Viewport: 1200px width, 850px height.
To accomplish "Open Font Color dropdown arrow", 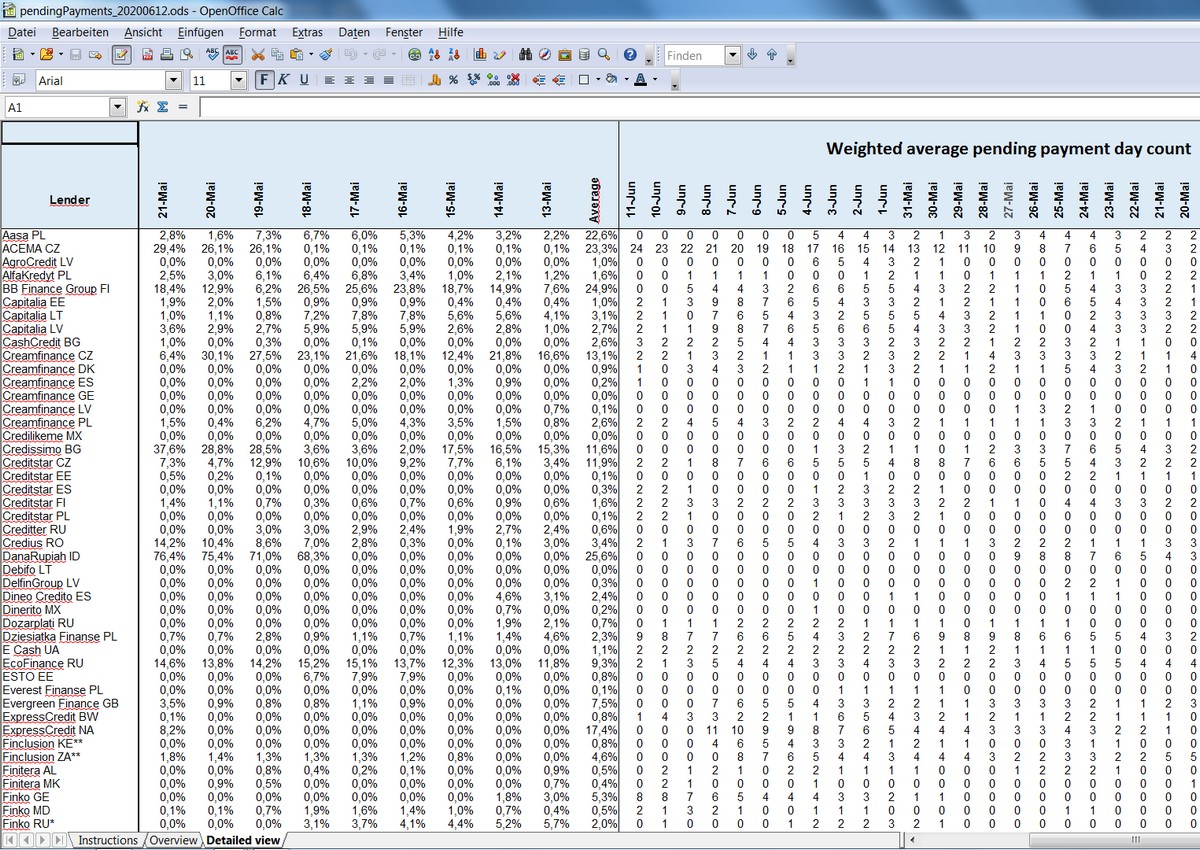I will click(655, 80).
